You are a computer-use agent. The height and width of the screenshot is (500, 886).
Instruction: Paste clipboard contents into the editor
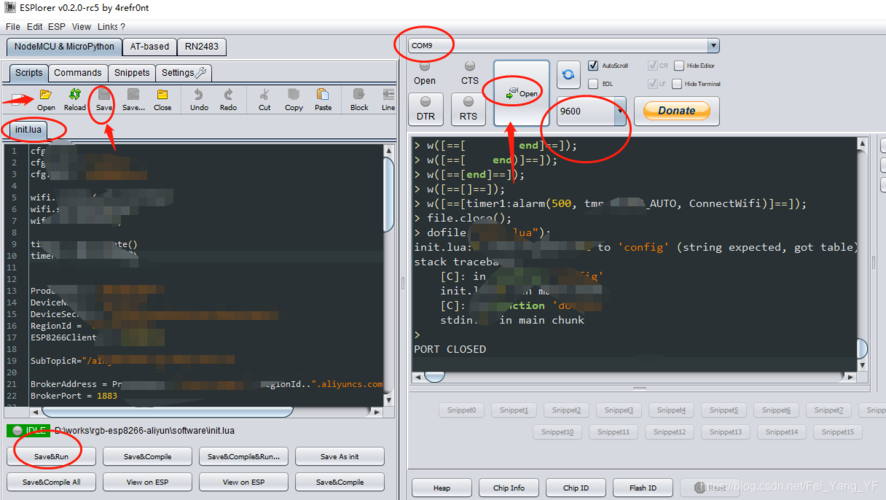click(x=323, y=99)
